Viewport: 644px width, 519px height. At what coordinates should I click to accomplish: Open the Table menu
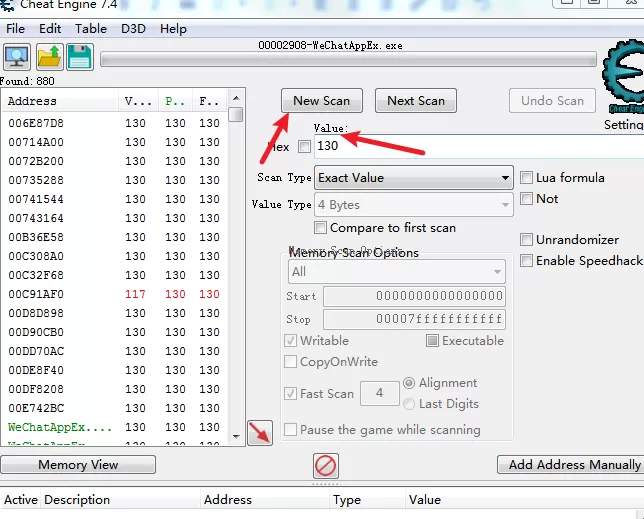[x=91, y=29]
